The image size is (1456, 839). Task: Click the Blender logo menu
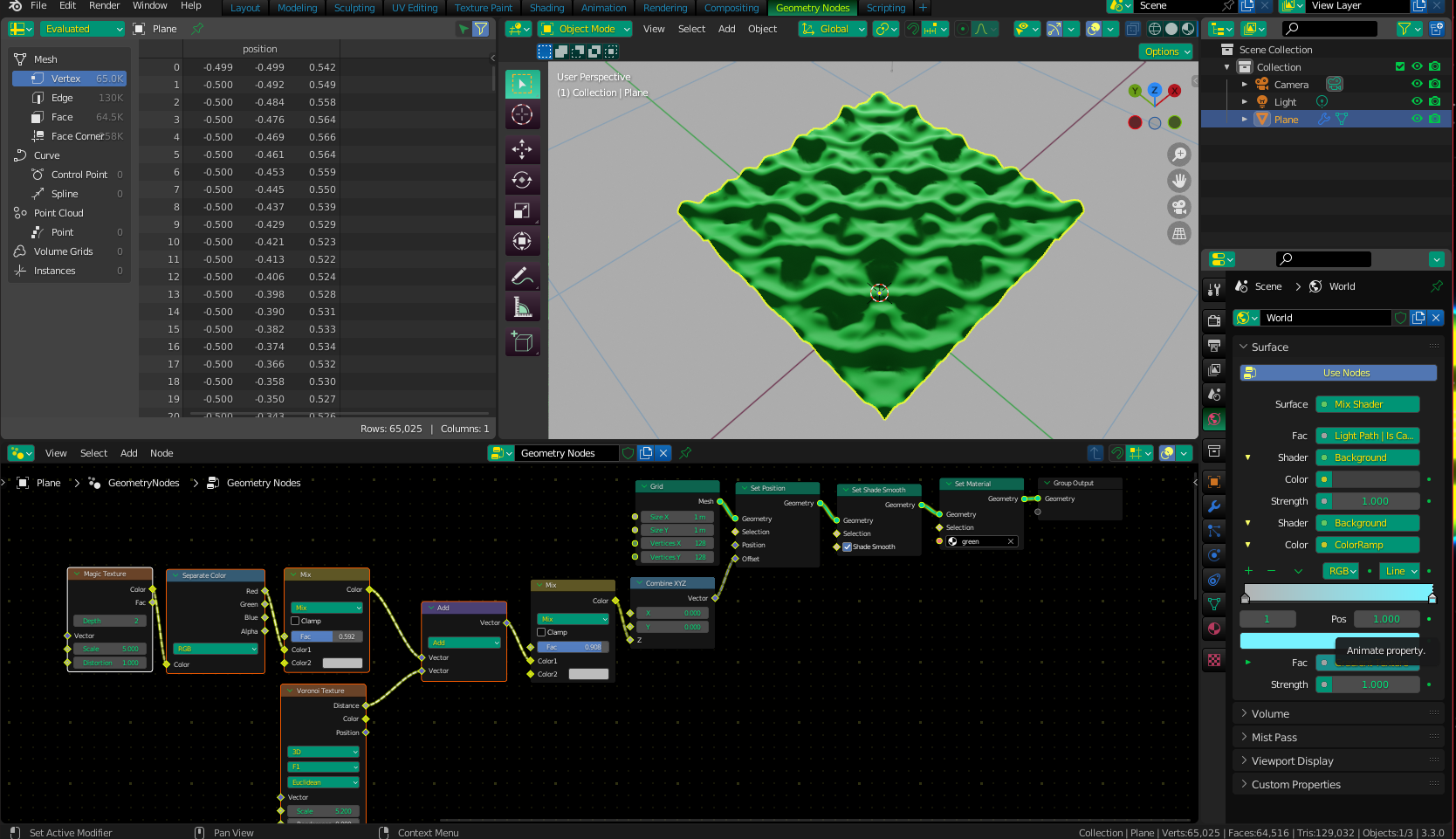tap(15, 6)
